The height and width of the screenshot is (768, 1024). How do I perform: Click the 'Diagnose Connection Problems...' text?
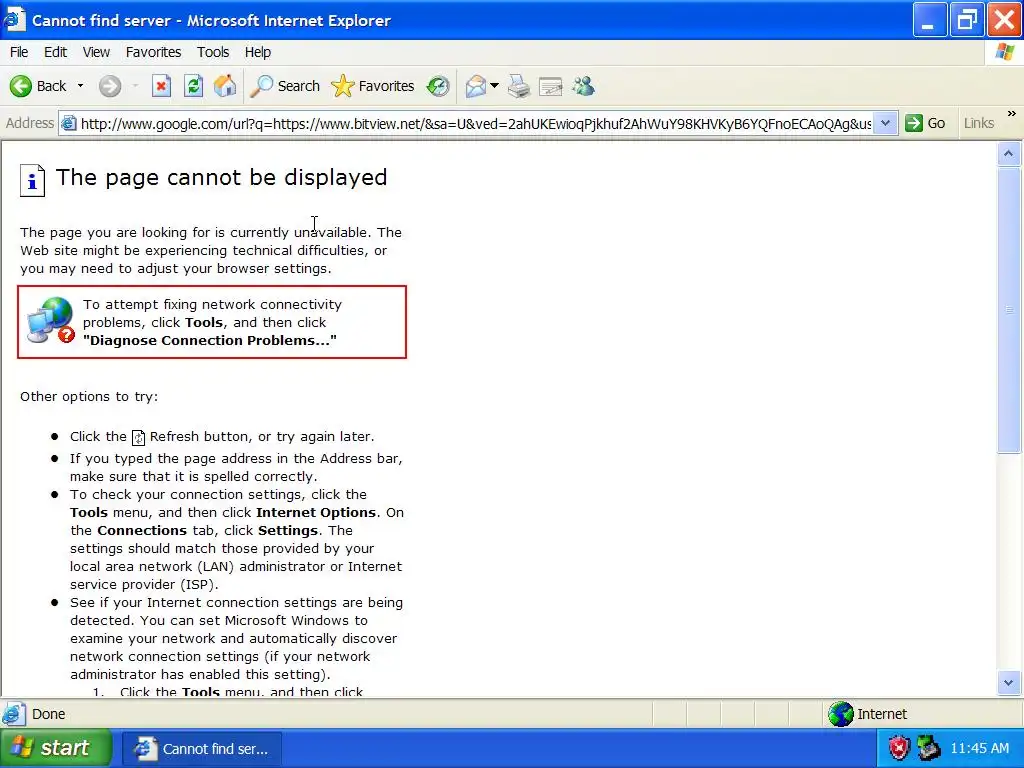(210, 340)
